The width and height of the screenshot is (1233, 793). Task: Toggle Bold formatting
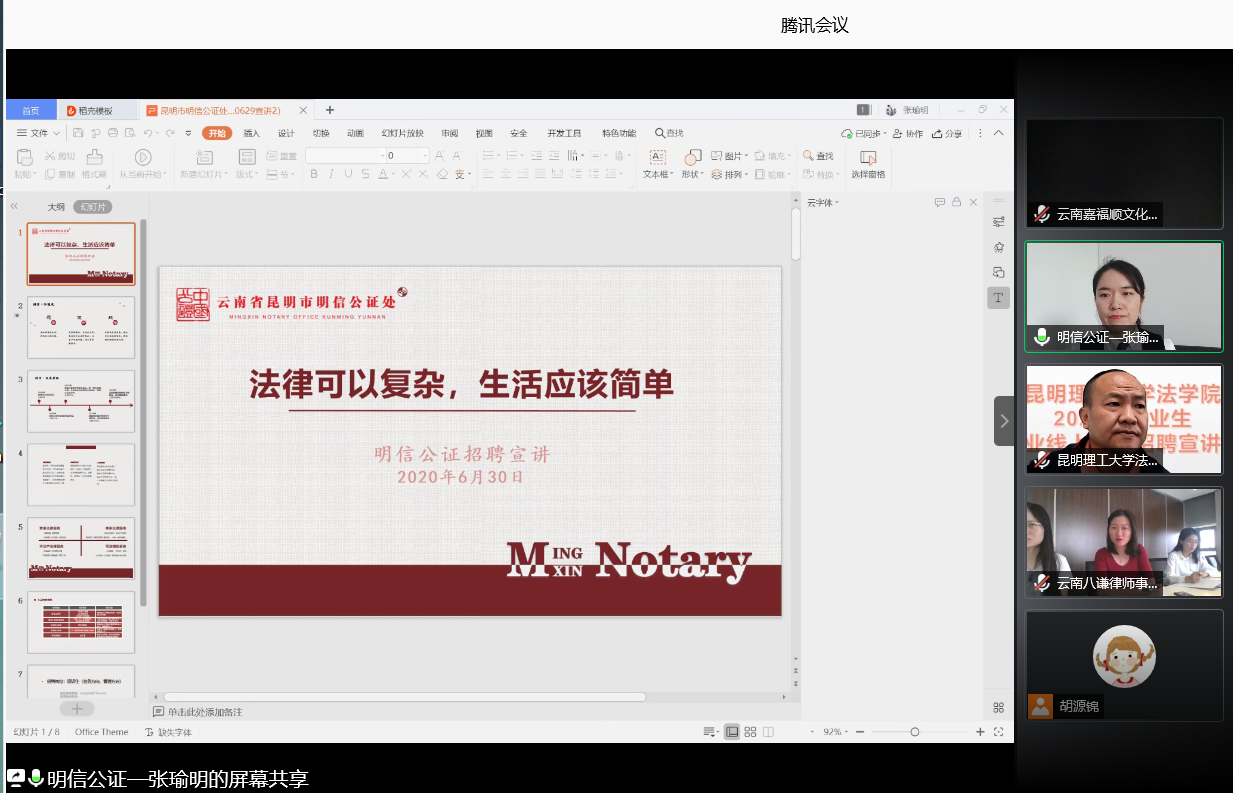click(314, 174)
